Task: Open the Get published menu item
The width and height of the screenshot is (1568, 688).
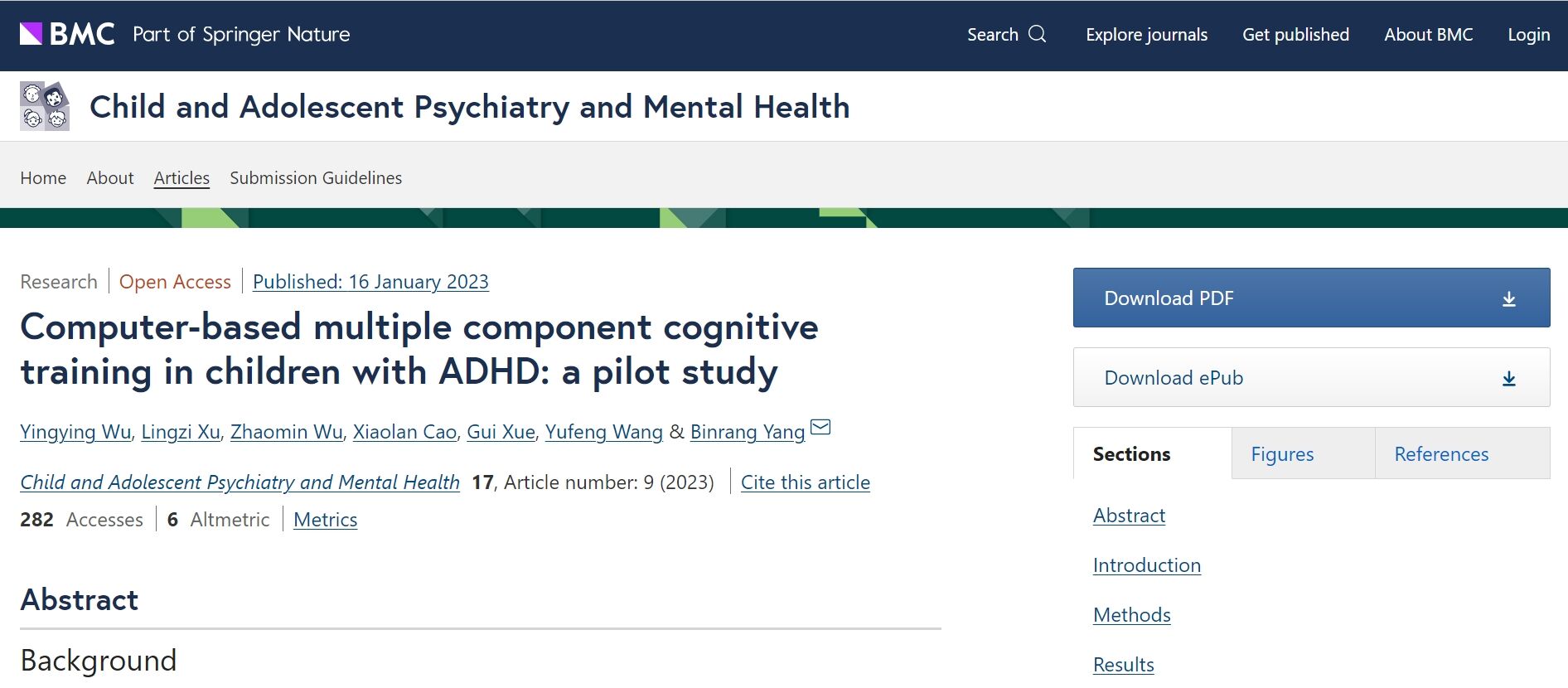Action: [x=1295, y=35]
